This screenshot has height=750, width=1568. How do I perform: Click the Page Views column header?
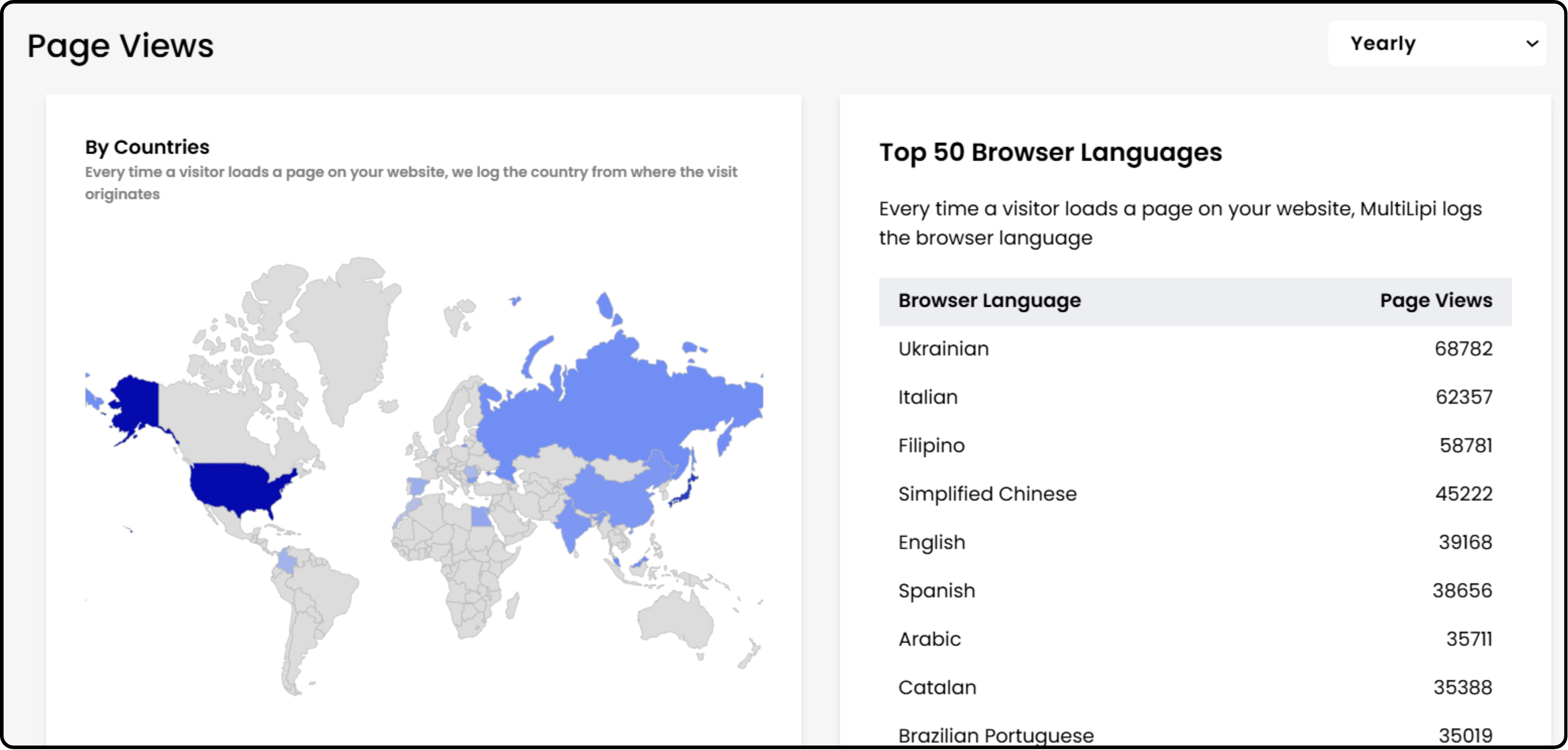1436,301
